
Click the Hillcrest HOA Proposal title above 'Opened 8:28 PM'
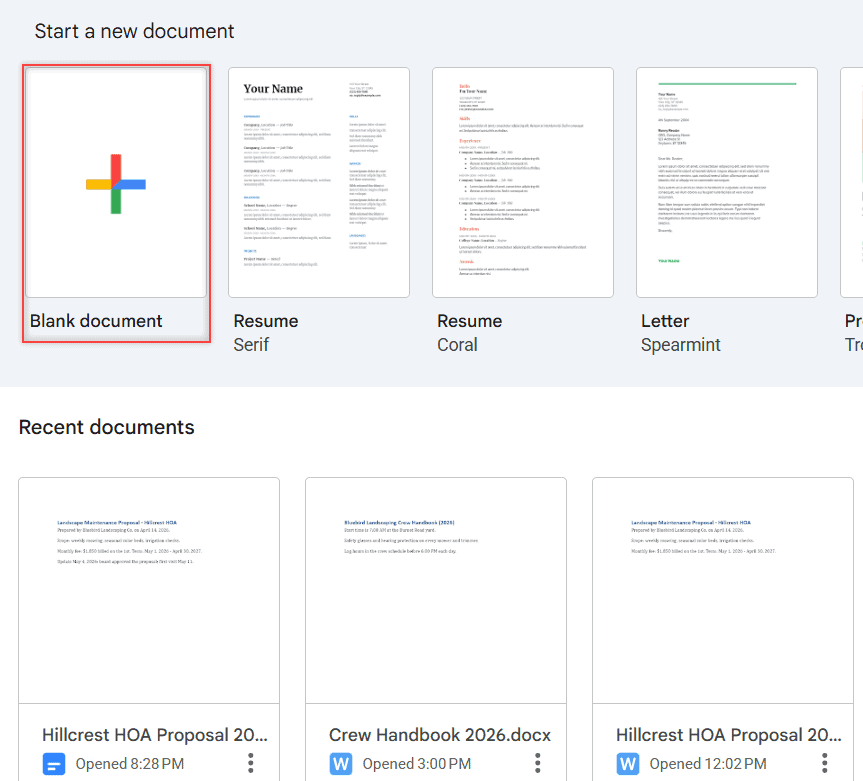pos(155,735)
